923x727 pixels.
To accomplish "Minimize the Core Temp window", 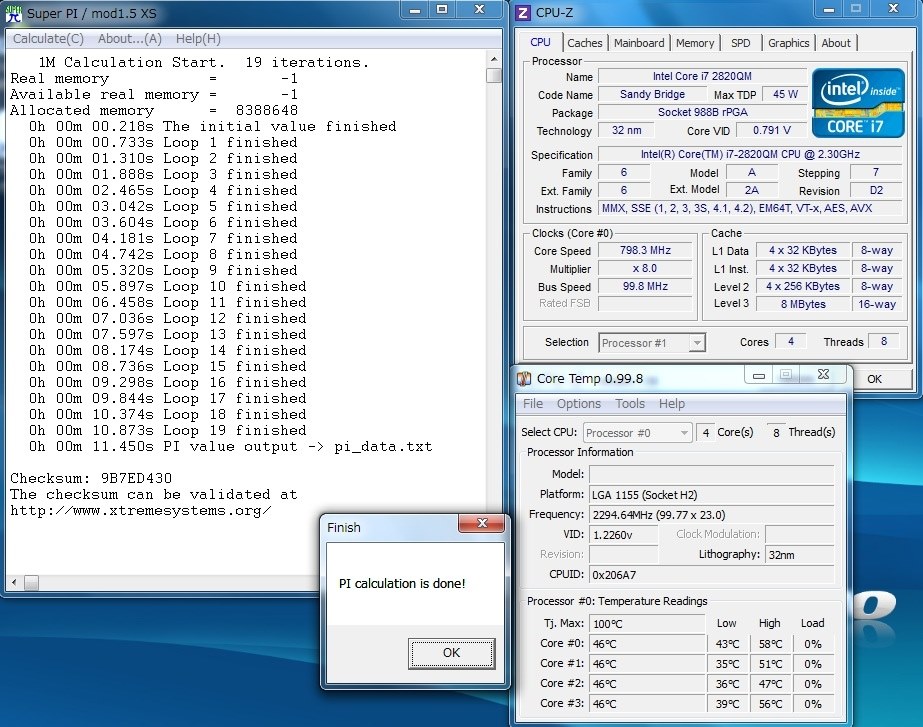I will point(759,375).
